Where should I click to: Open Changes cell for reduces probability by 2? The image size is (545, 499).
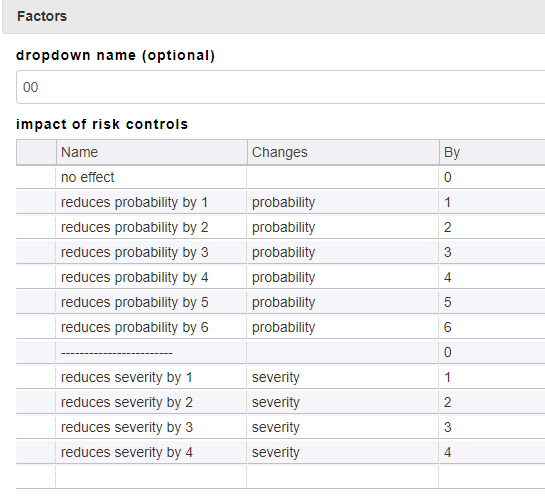click(x=343, y=227)
